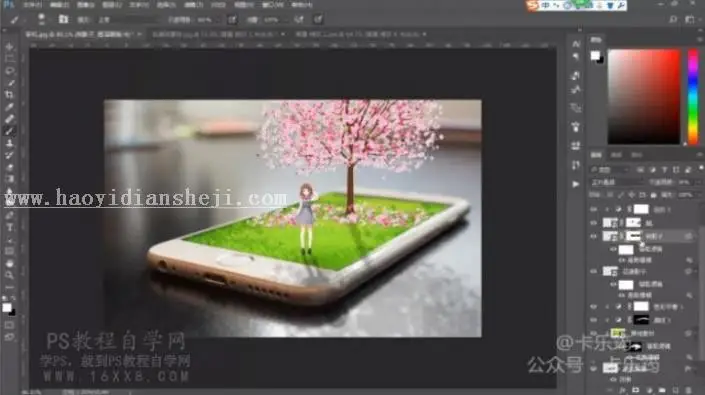Viewport: 705px width, 395px height.
Task: Open the layer blend mode dropdown
Action: (616, 182)
